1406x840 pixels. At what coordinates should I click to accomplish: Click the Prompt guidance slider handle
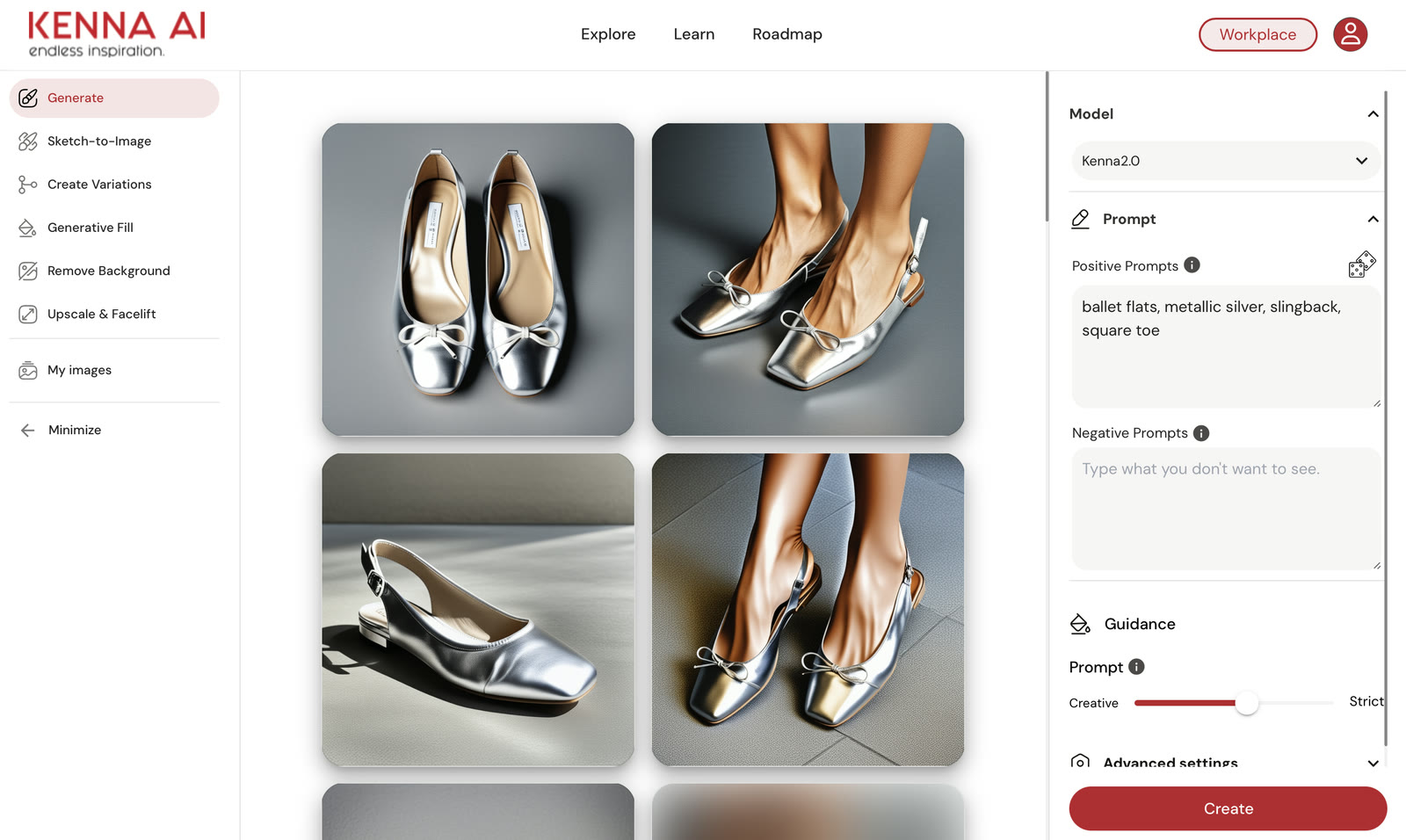point(1246,703)
